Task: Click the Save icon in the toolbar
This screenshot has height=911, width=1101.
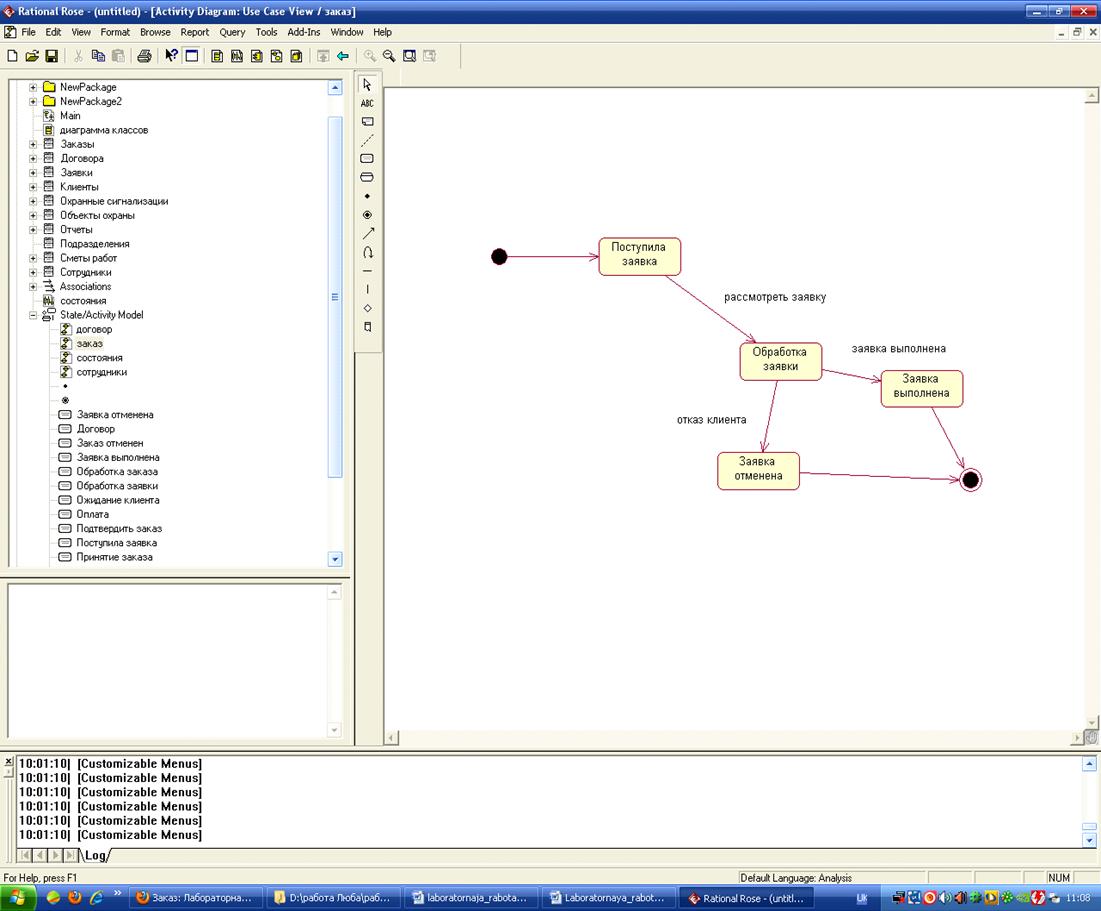Action: tap(51, 56)
